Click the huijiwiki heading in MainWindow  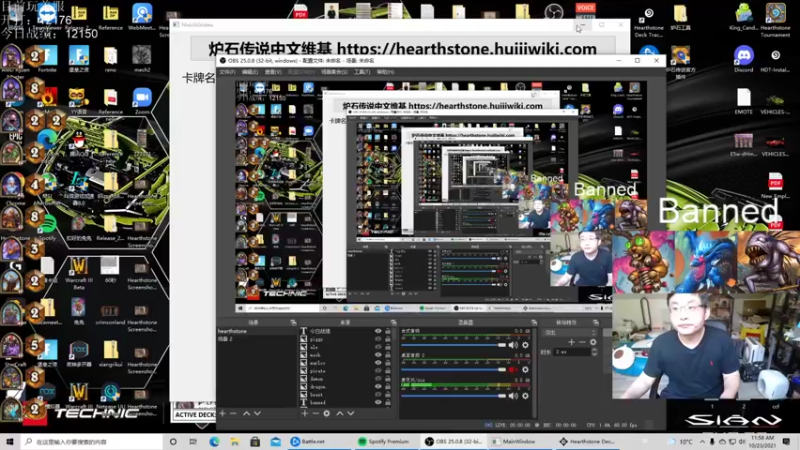tap(403, 49)
